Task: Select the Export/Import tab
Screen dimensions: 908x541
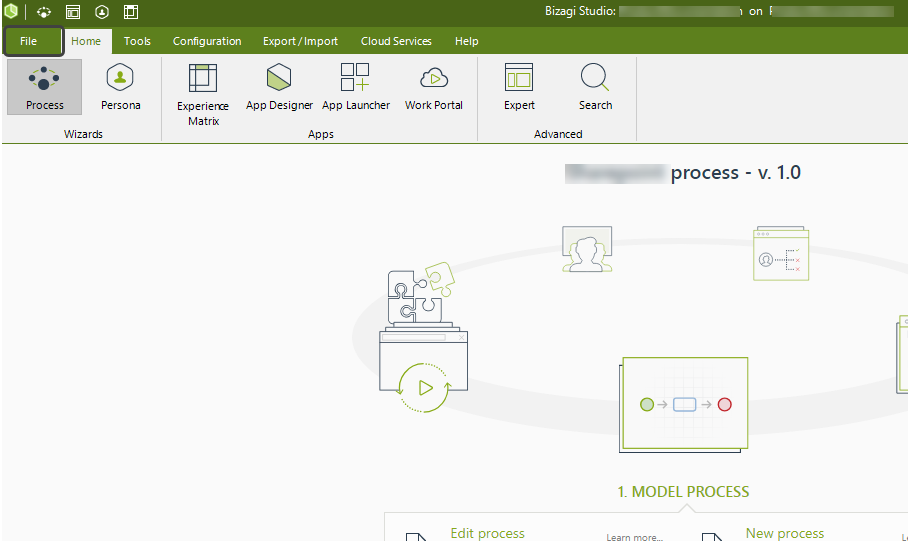Action: [300, 41]
